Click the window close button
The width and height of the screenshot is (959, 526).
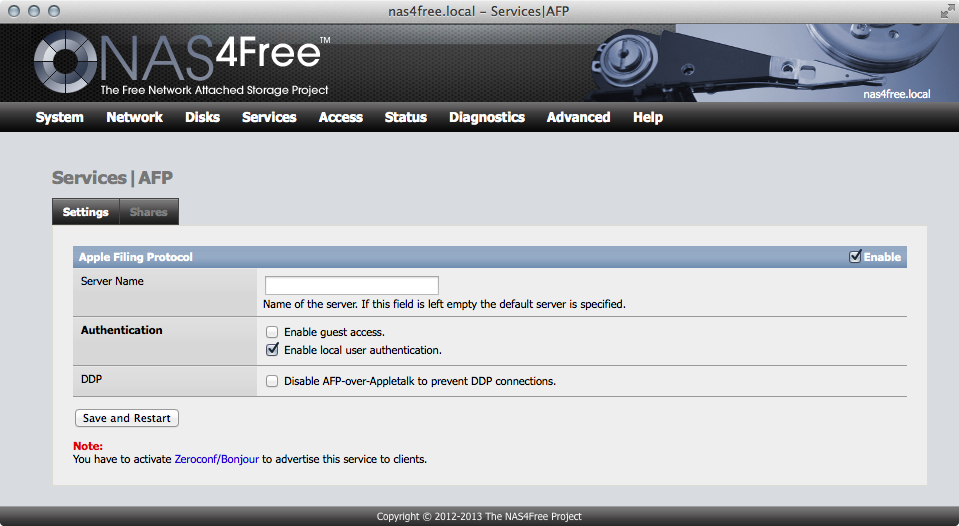[x=14, y=11]
